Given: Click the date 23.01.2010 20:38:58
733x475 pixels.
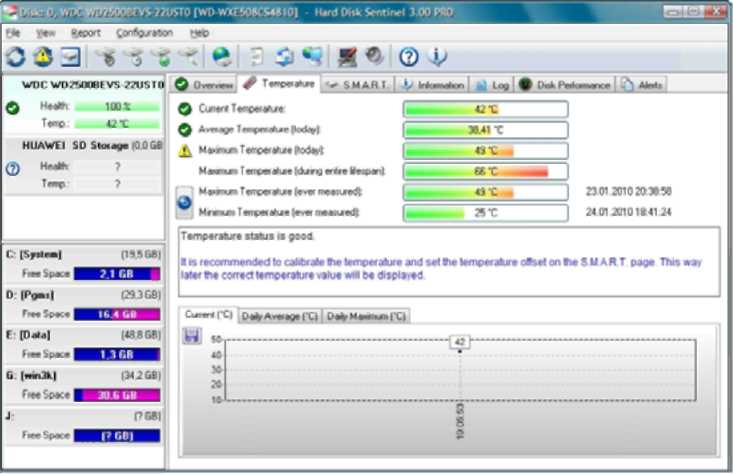Looking at the screenshot, I should 628,191.
